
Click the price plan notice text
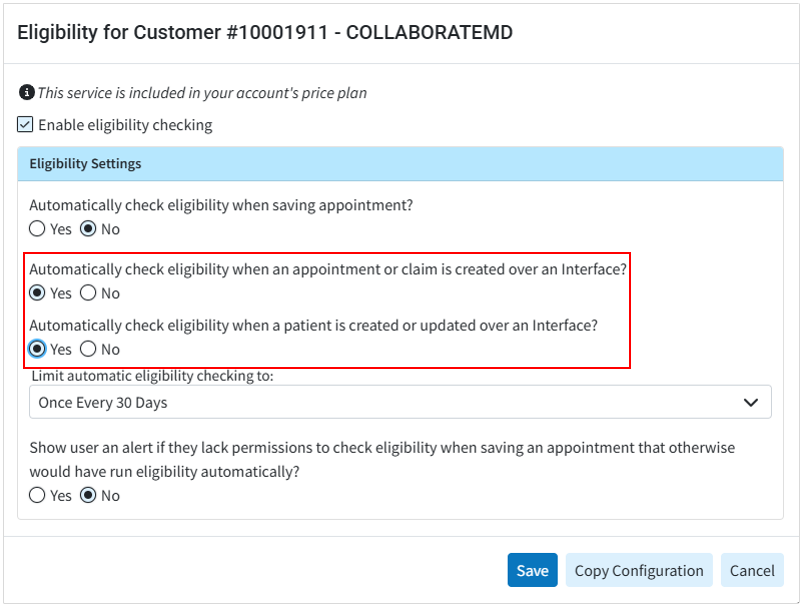(202, 93)
